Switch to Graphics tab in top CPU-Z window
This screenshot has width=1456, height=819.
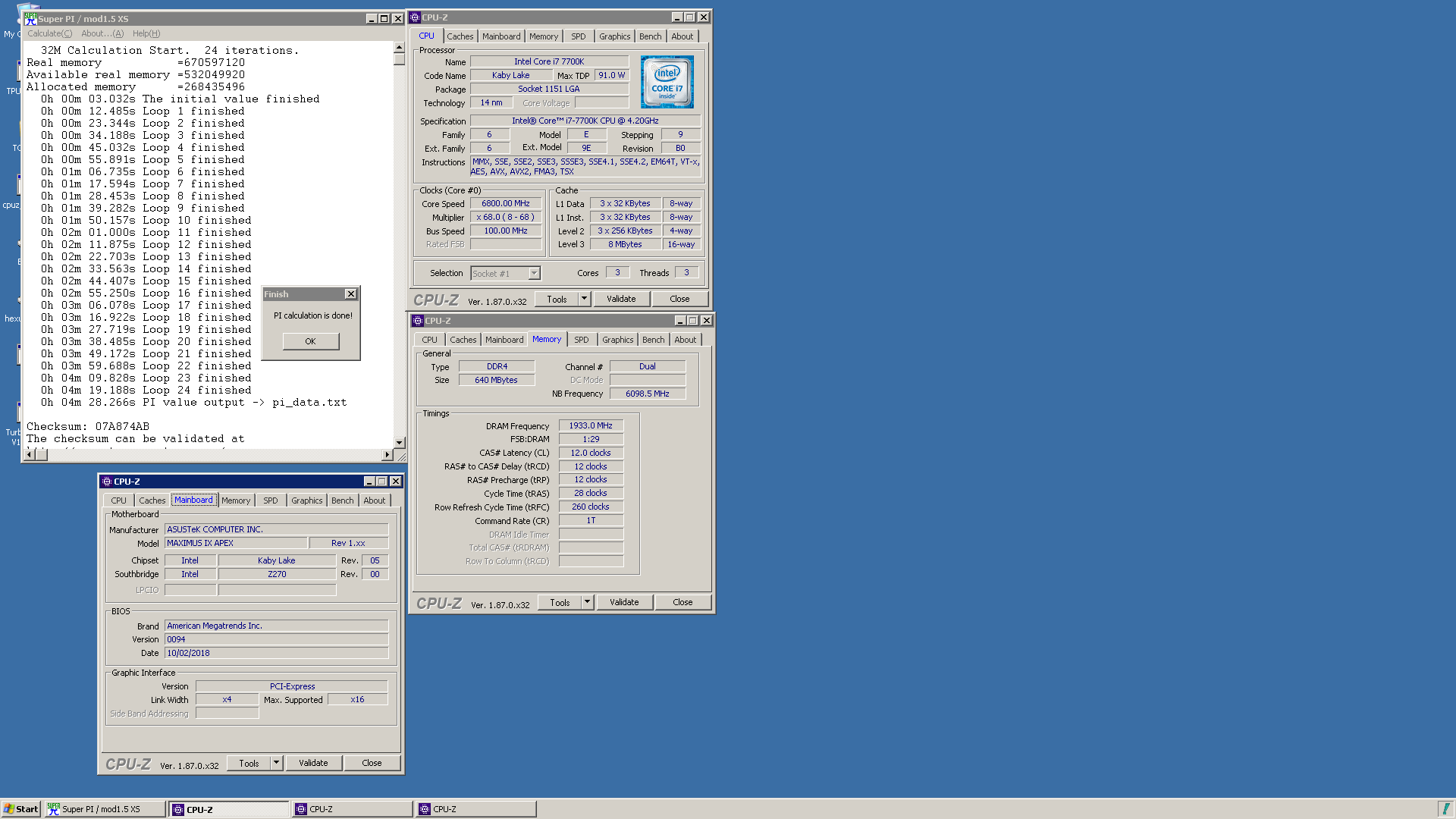point(614,36)
